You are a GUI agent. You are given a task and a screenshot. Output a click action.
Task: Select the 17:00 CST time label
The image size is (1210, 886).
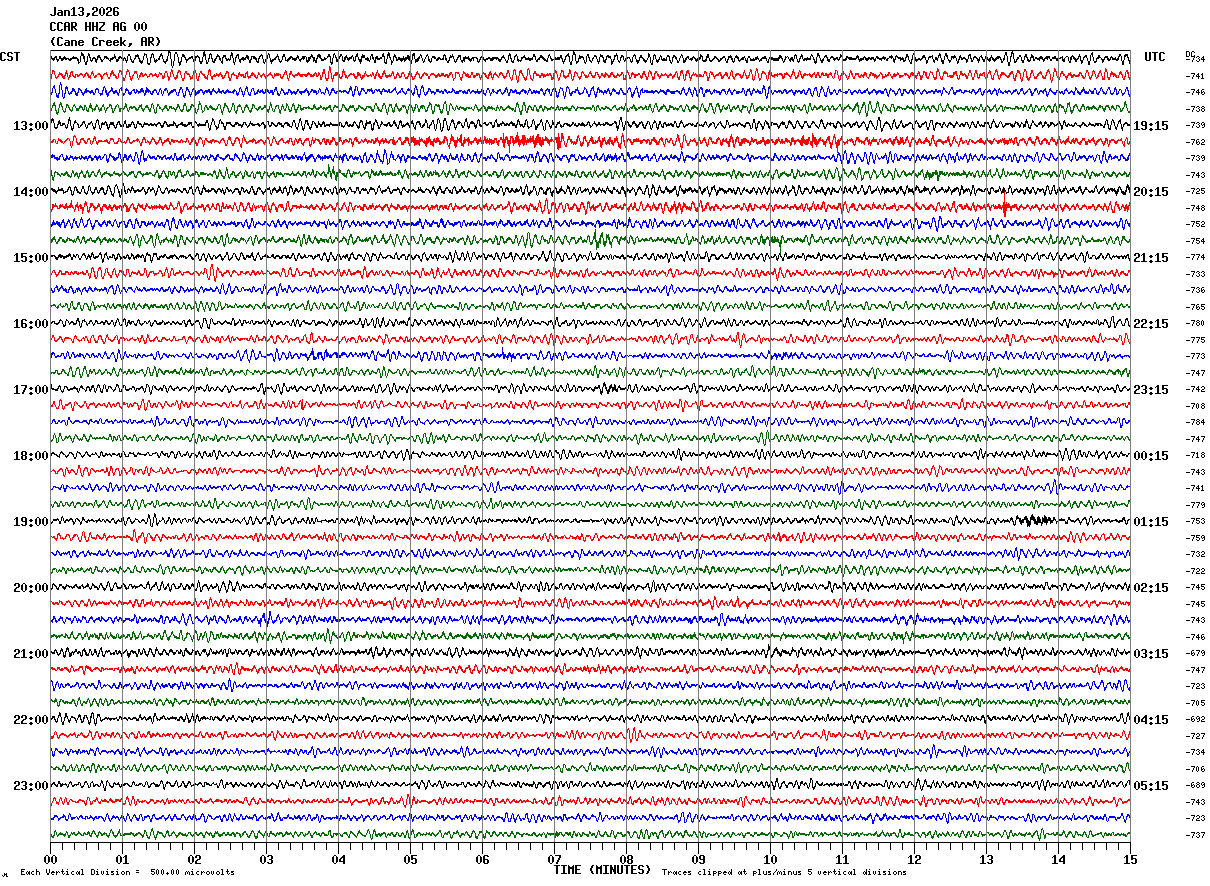coord(30,390)
